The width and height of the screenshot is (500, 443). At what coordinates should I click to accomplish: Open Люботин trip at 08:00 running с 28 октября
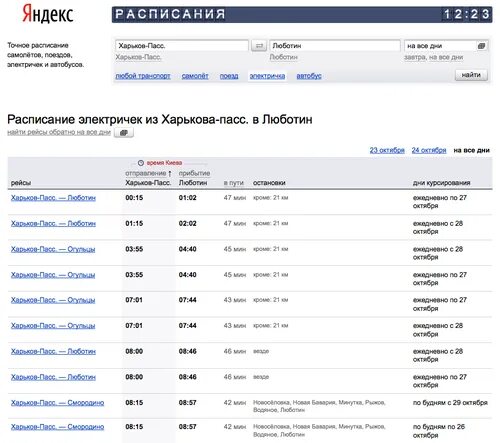coord(53,352)
